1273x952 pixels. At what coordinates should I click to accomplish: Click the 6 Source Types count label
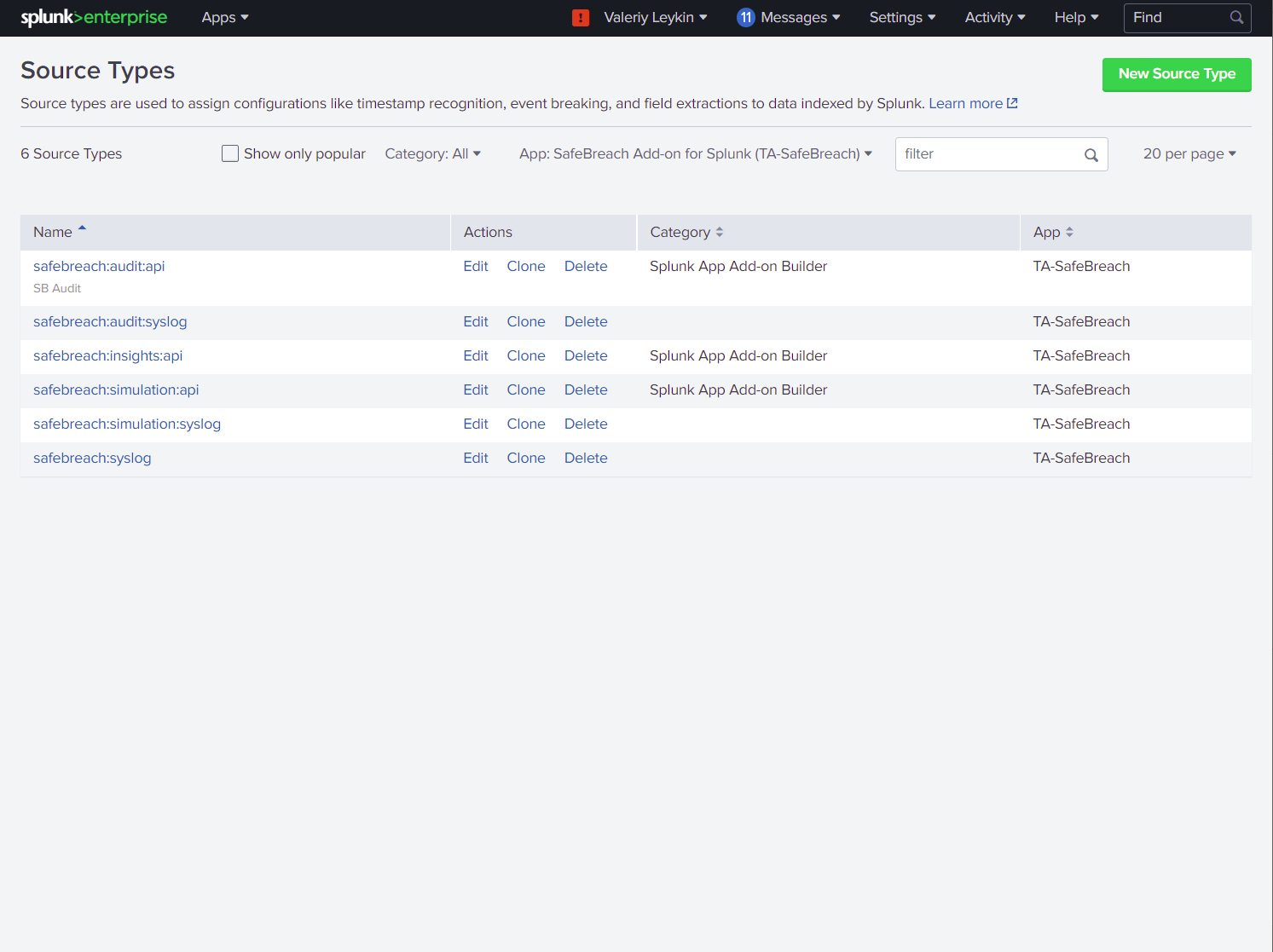point(72,153)
